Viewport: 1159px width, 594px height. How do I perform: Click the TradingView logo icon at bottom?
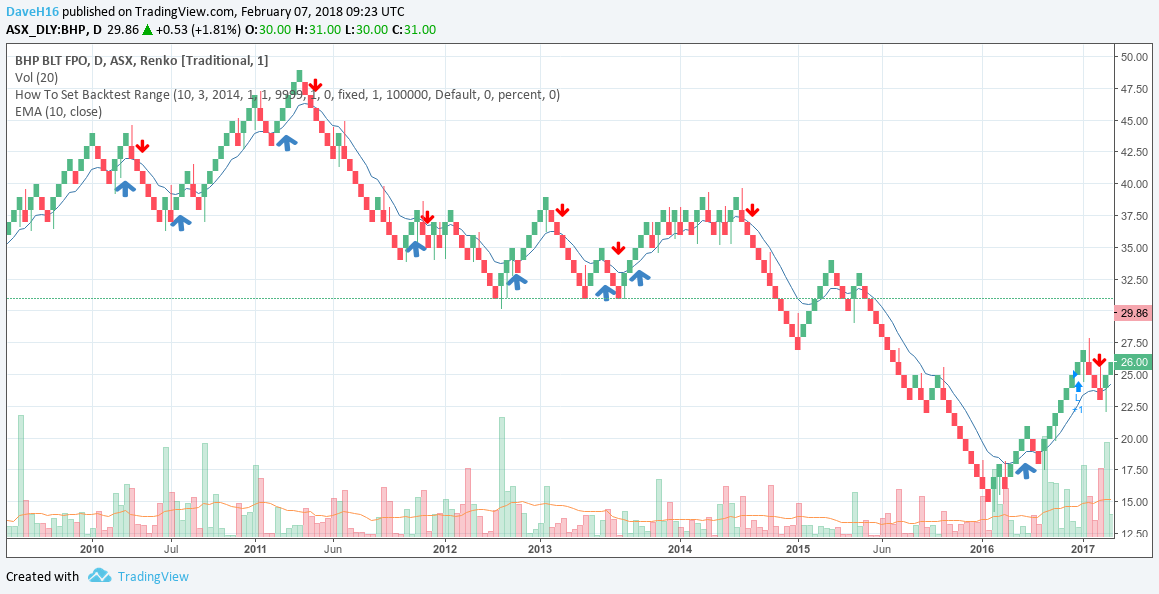[99, 576]
